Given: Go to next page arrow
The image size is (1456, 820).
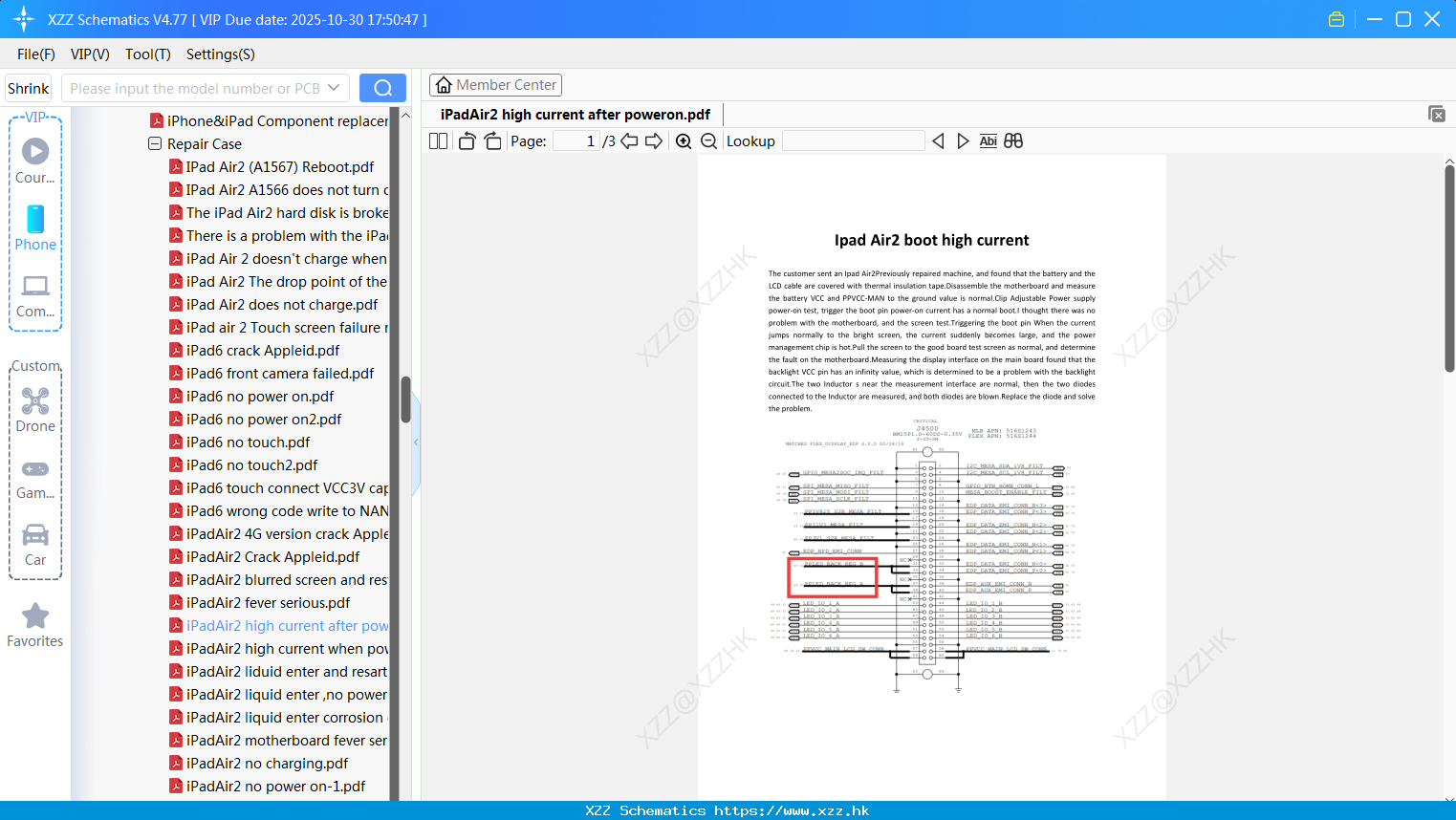Looking at the screenshot, I should pyautogui.click(x=654, y=140).
